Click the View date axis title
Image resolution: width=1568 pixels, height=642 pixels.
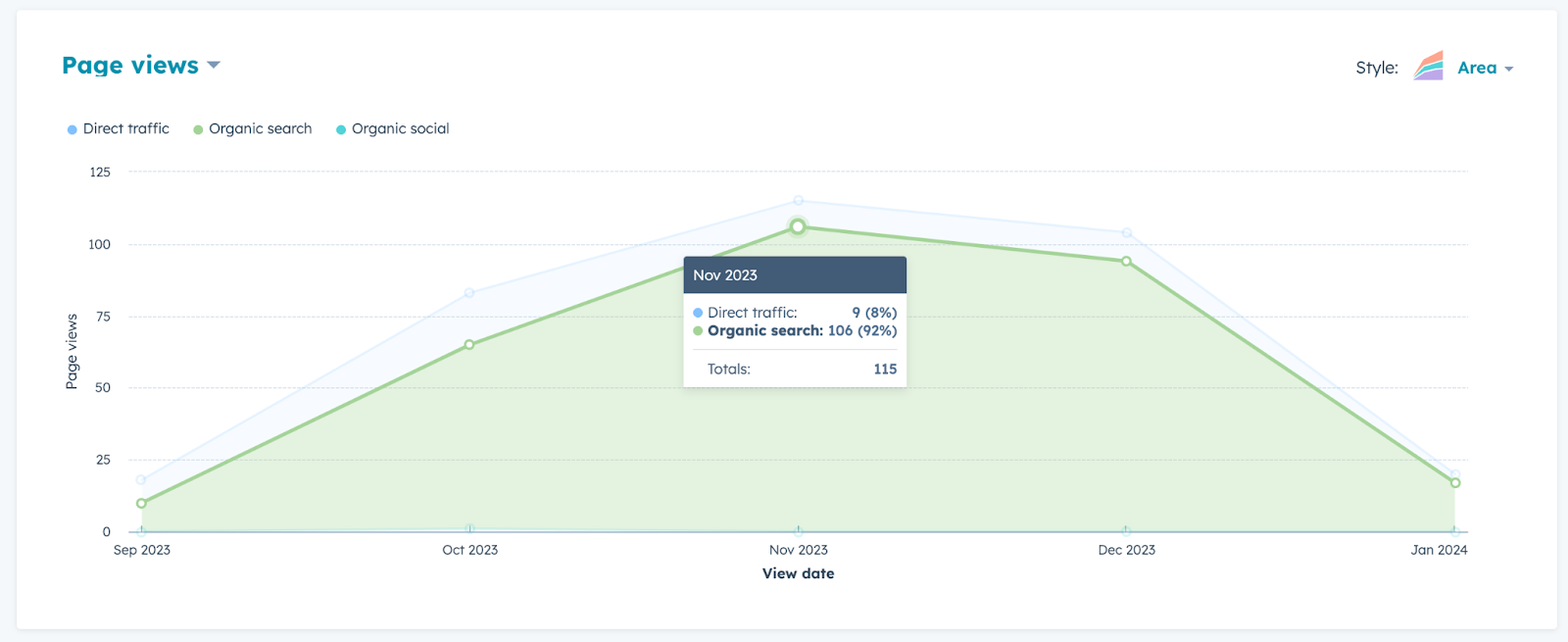(798, 573)
